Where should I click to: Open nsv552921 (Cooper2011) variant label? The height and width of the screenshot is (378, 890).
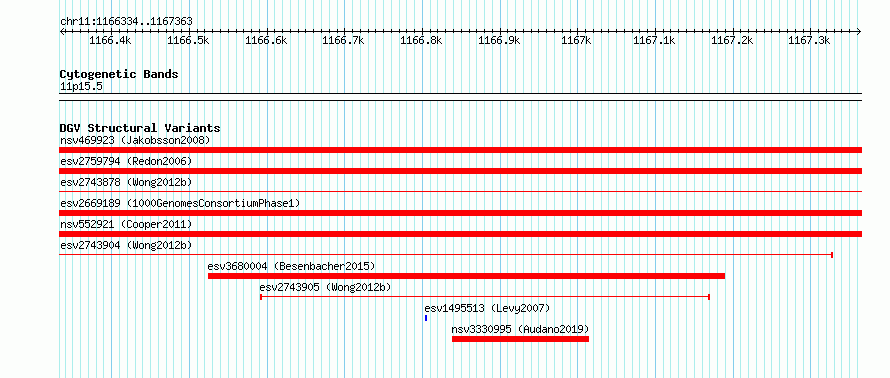[126, 224]
